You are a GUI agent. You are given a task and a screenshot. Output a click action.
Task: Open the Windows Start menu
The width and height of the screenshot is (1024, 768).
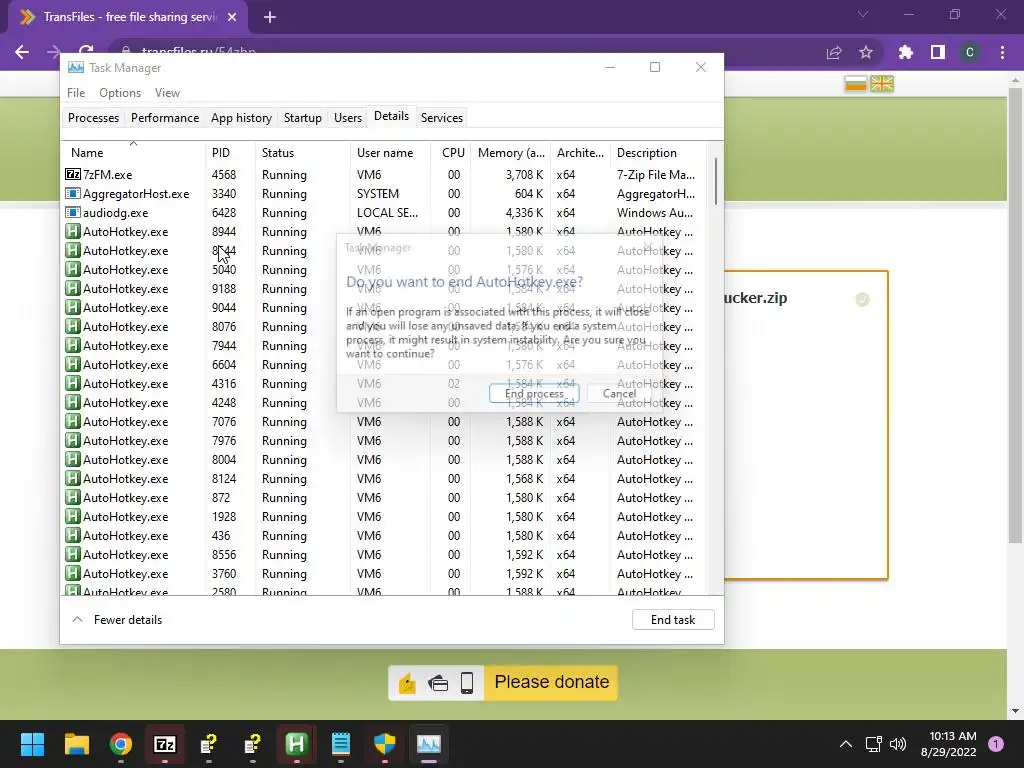(x=32, y=744)
